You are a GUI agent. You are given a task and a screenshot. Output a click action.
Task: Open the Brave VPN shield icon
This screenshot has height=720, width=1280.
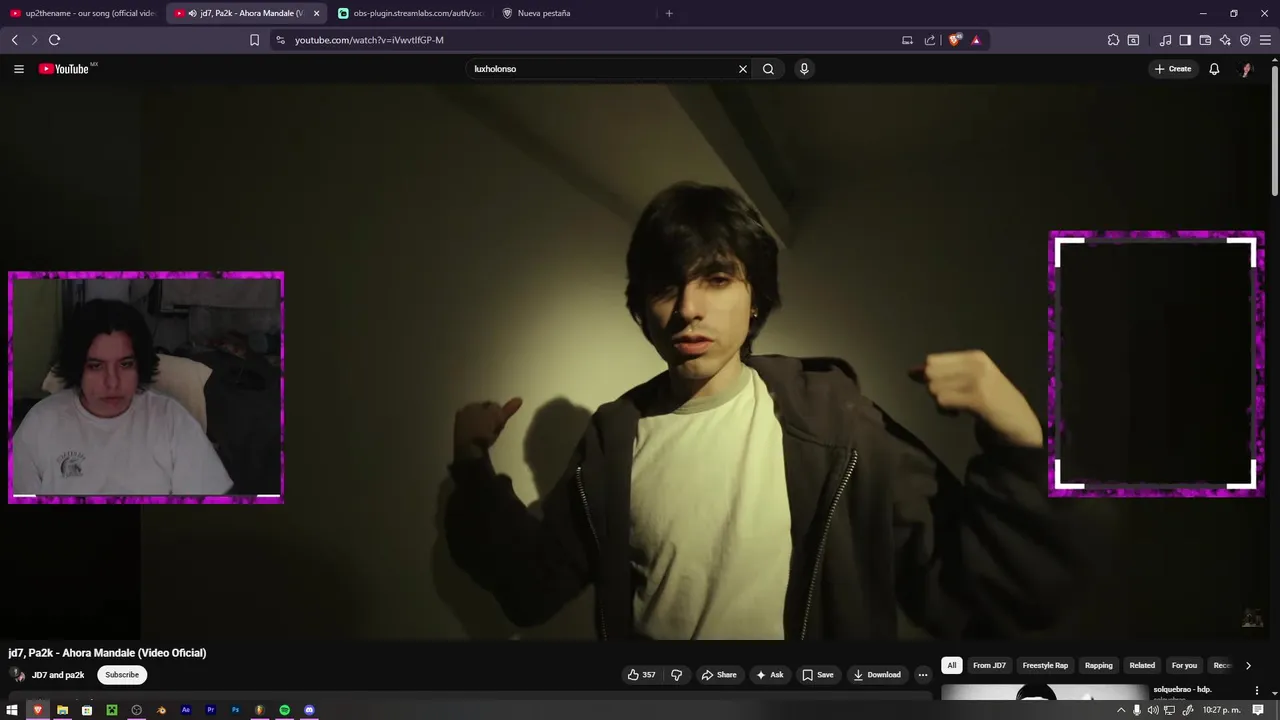tap(1245, 40)
